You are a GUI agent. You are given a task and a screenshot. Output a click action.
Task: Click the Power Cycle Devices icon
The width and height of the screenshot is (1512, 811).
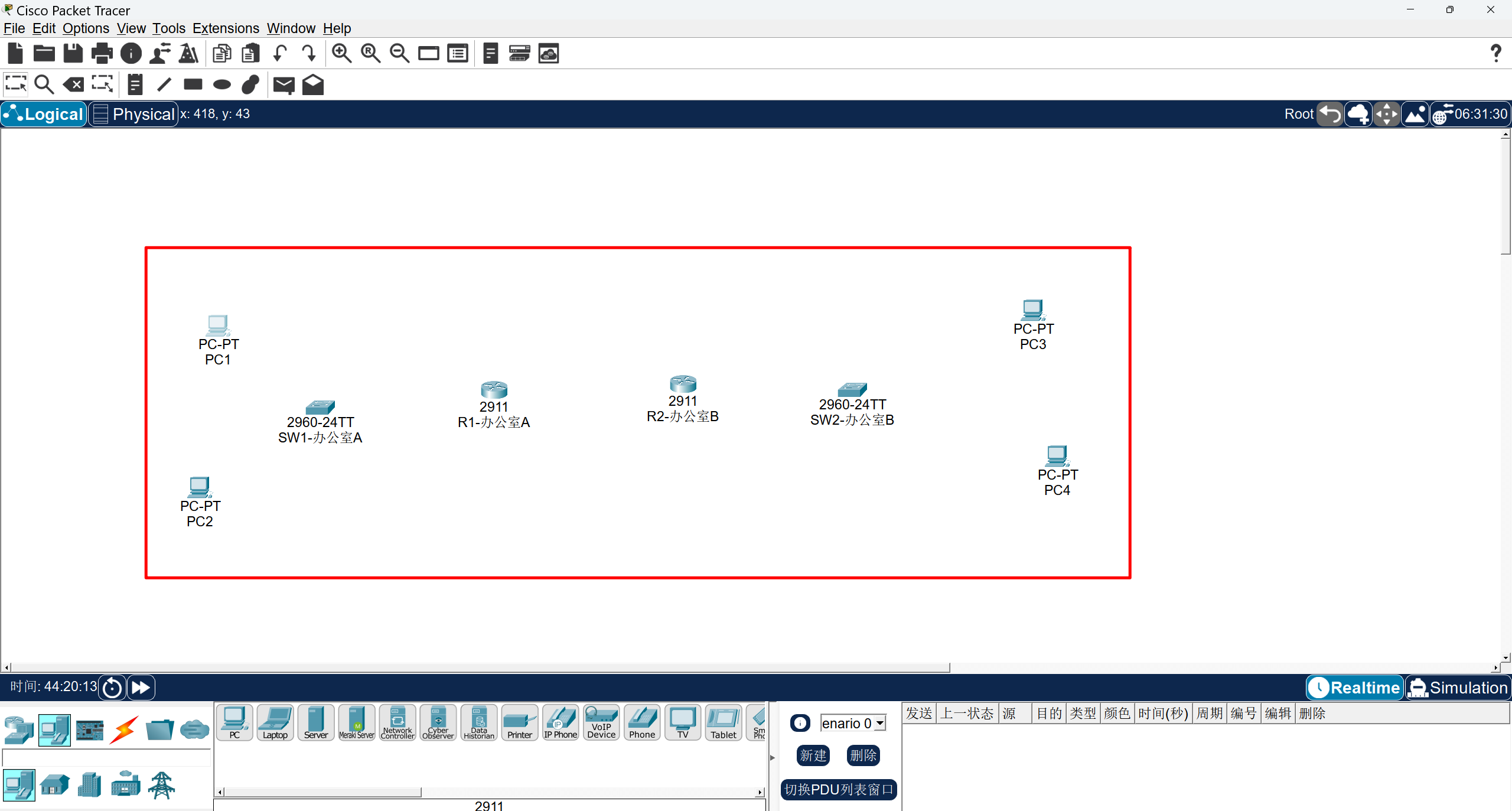click(112, 688)
